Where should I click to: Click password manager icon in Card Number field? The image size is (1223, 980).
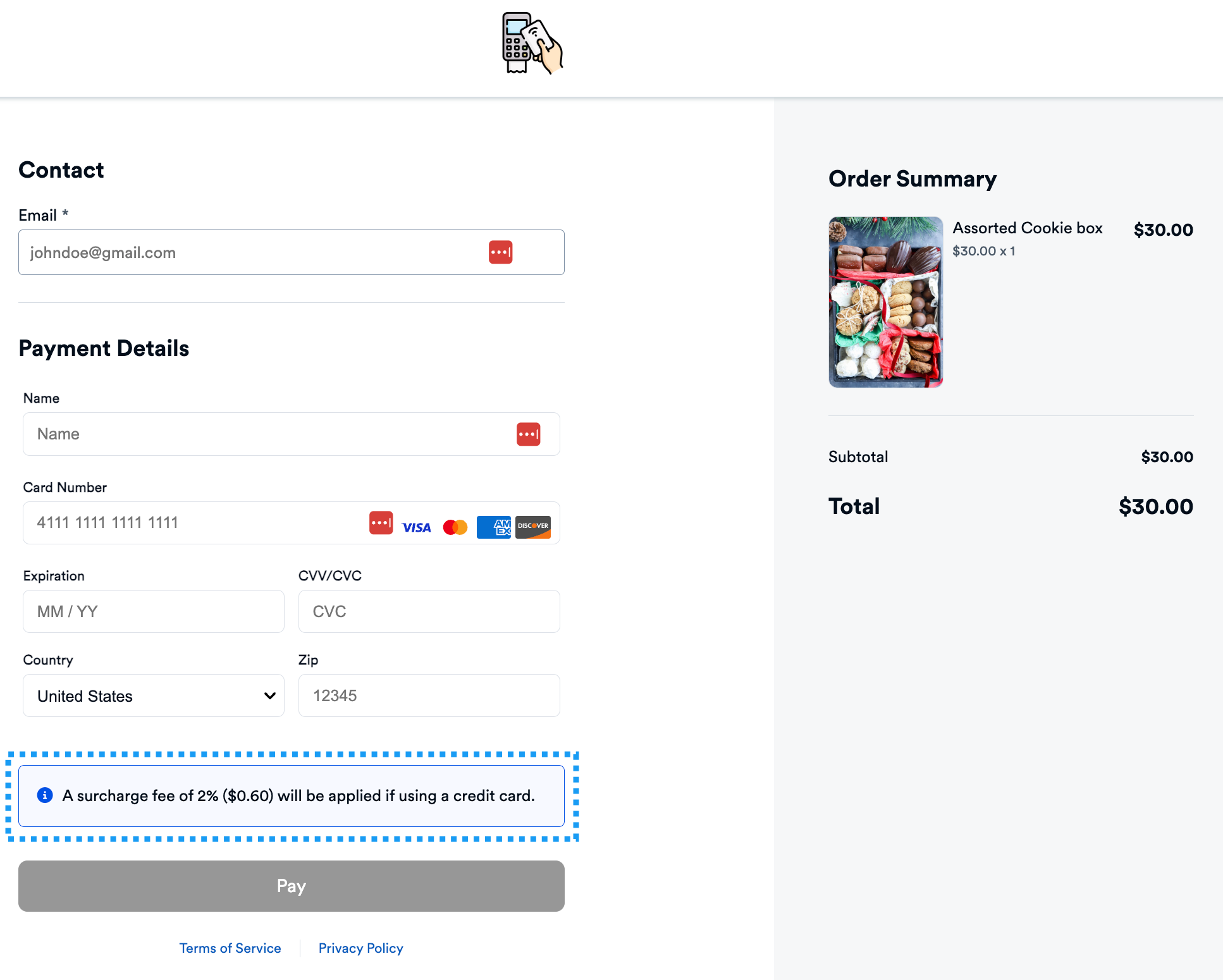tap(381, 523)
